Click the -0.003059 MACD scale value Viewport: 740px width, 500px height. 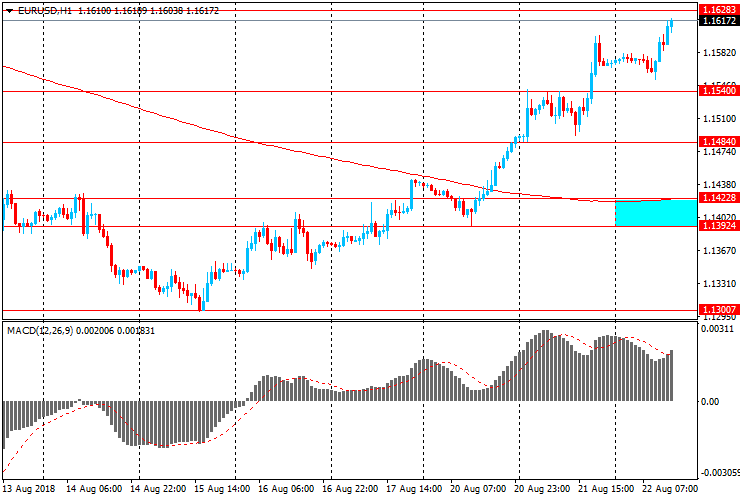click(720, 473)
